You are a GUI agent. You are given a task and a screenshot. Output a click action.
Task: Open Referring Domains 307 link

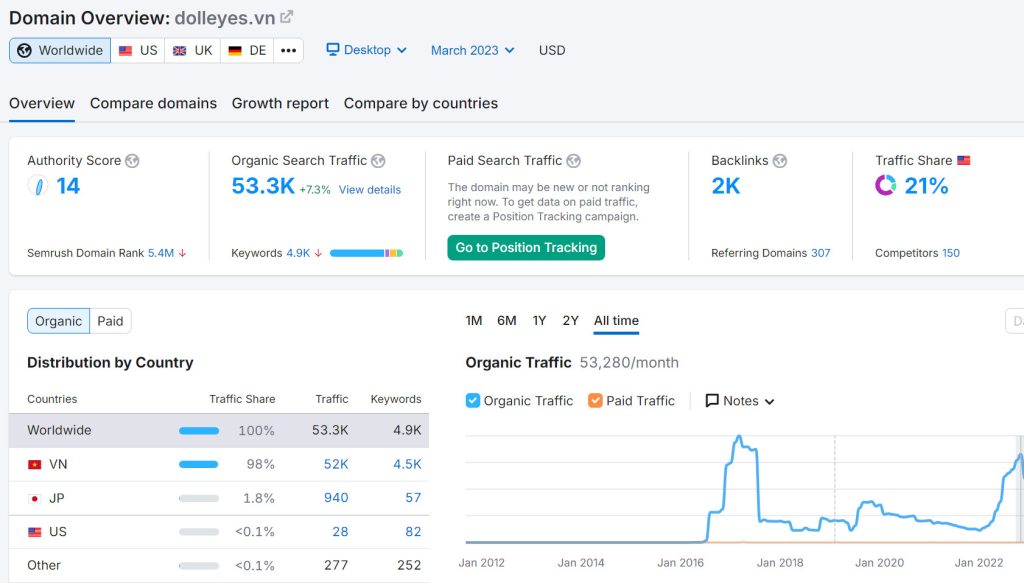820,253
